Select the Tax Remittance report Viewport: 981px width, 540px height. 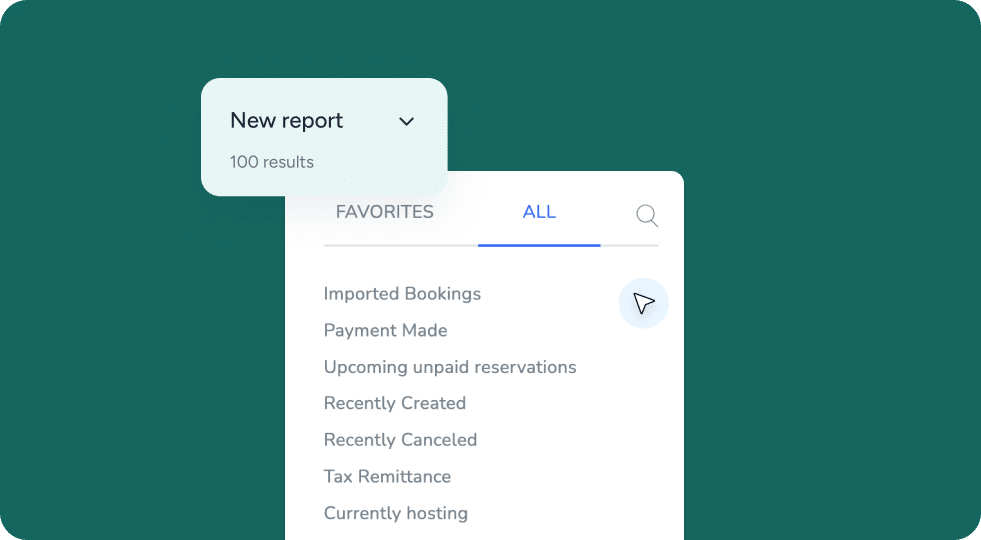coord(387,477)
